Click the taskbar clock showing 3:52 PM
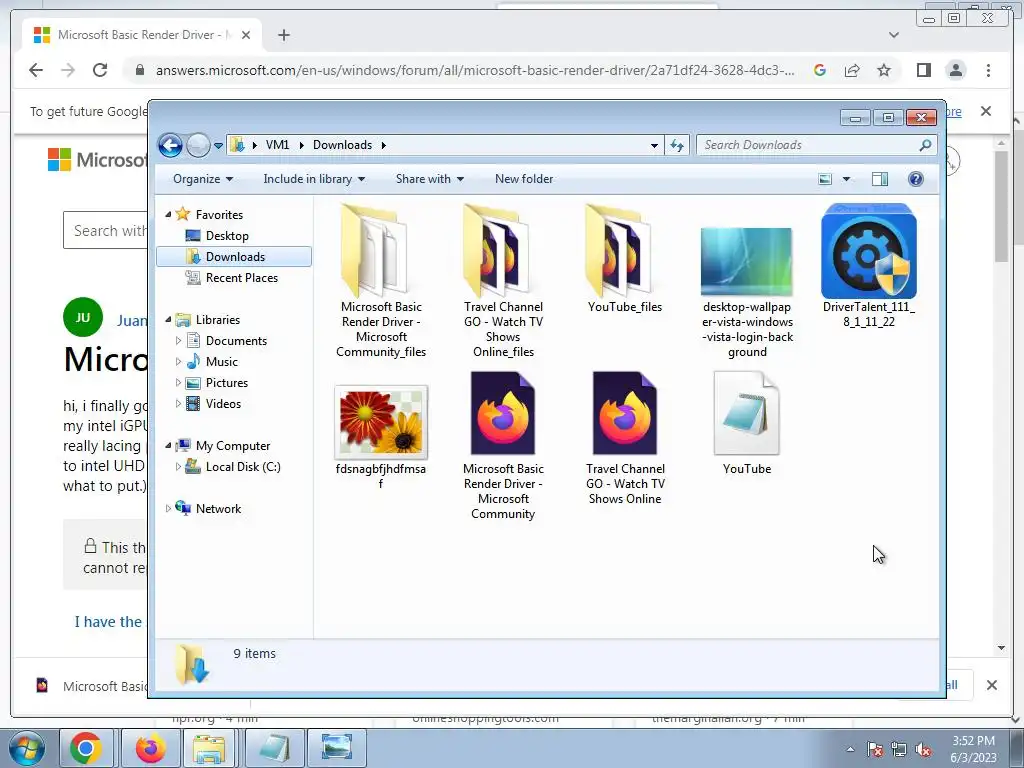Viewport: 1024px width, 768px height. tap(973, 748)
